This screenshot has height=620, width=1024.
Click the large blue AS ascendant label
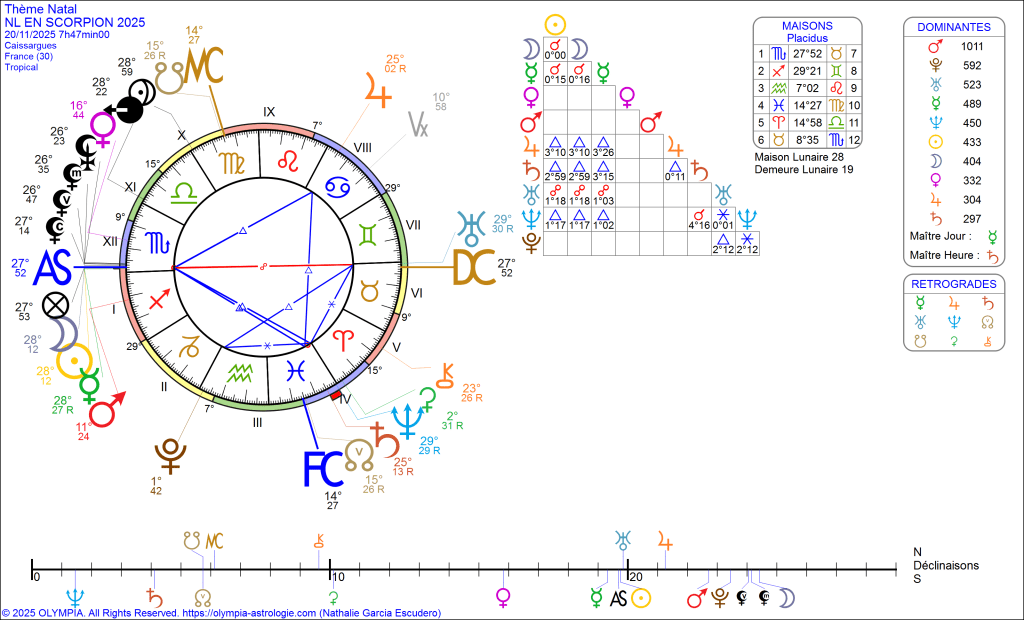pyautogui.click(x=54, y=268)
